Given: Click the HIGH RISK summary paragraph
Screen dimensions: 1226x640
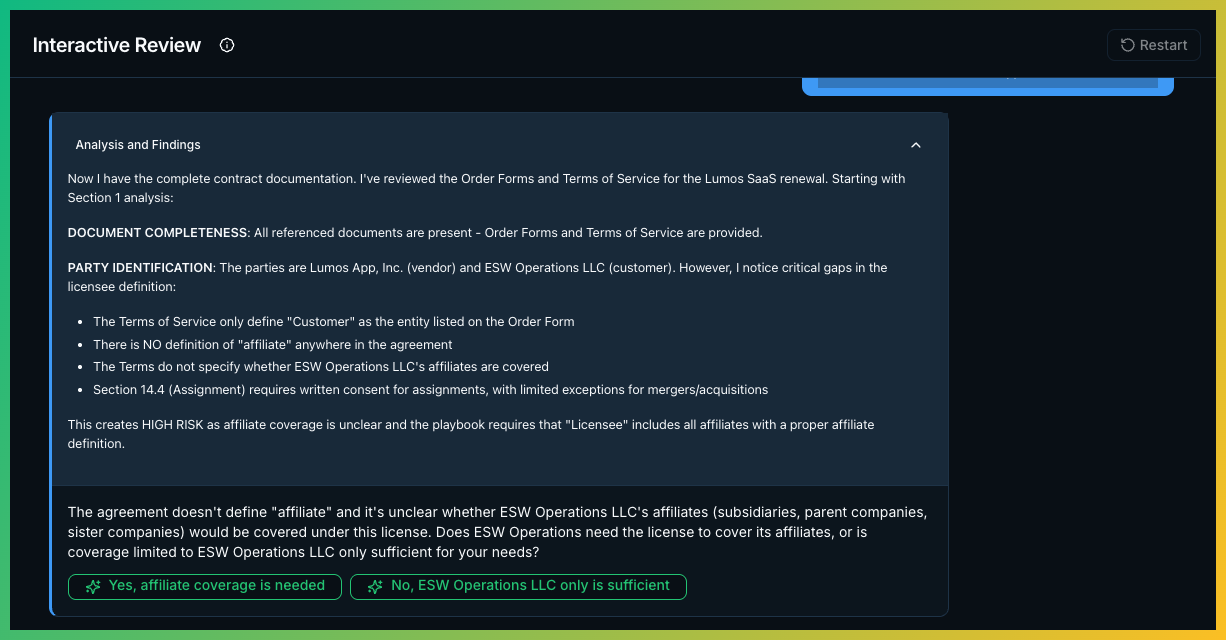Looking at the screenshot, I should [470, 434].
